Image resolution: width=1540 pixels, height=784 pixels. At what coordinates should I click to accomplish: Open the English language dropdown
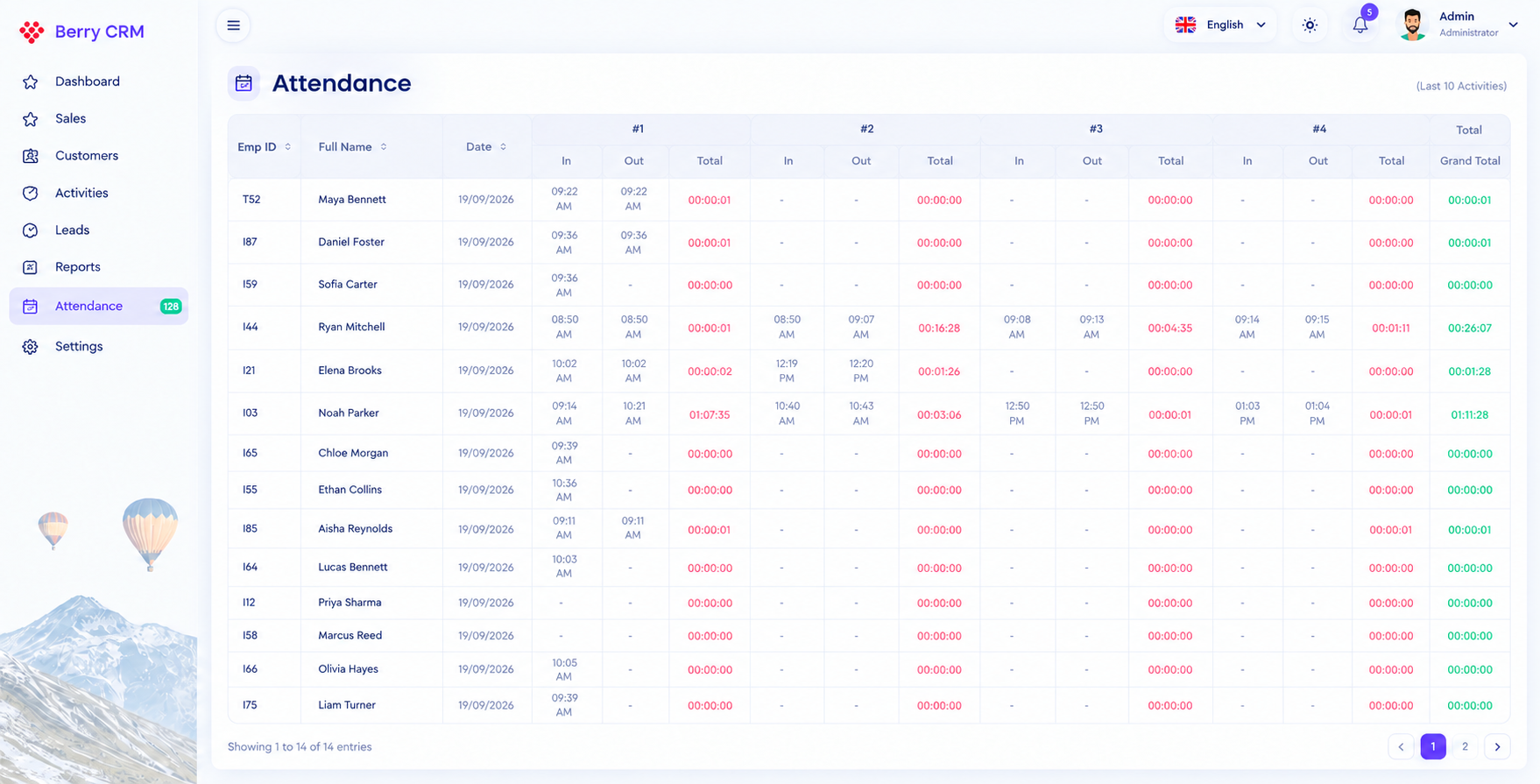1220,25
